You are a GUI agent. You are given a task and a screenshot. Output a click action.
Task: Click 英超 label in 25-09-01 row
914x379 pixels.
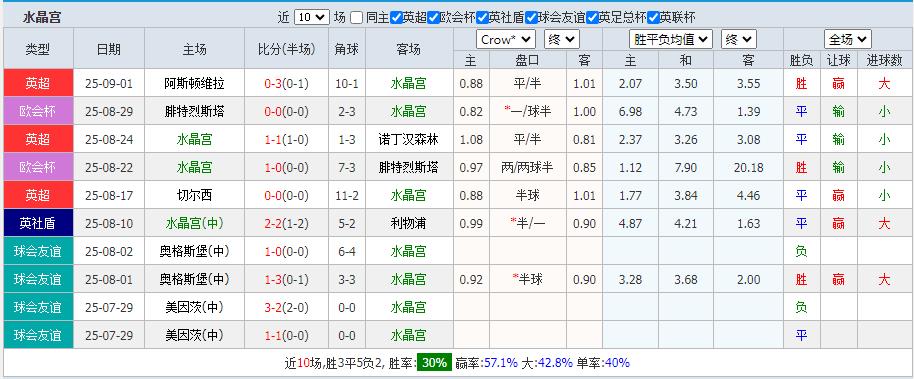(x=38, y=83)
